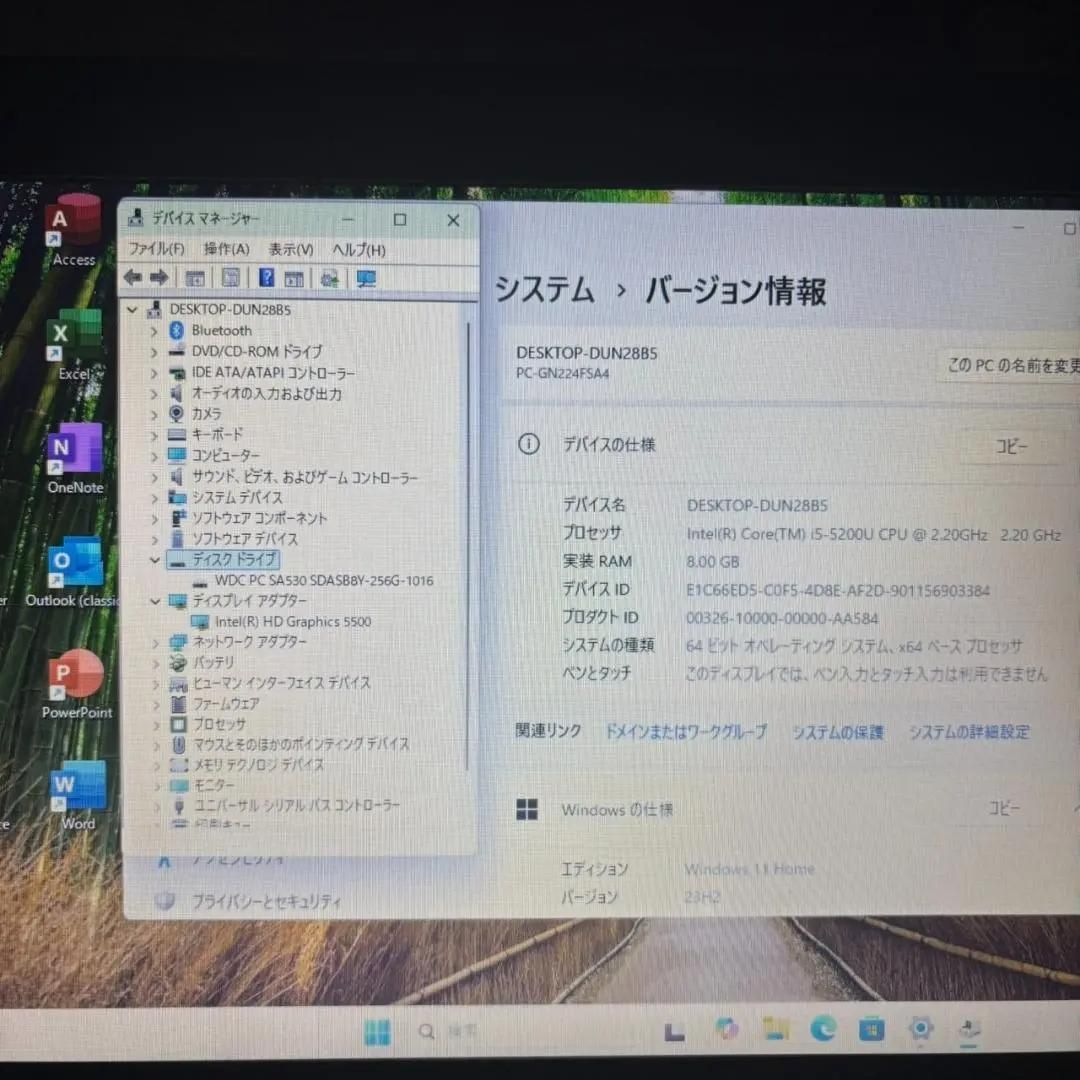Open the ファイル(F) menu
The height and width of the screenshot is (1080, 1080).
click(156, 249)
